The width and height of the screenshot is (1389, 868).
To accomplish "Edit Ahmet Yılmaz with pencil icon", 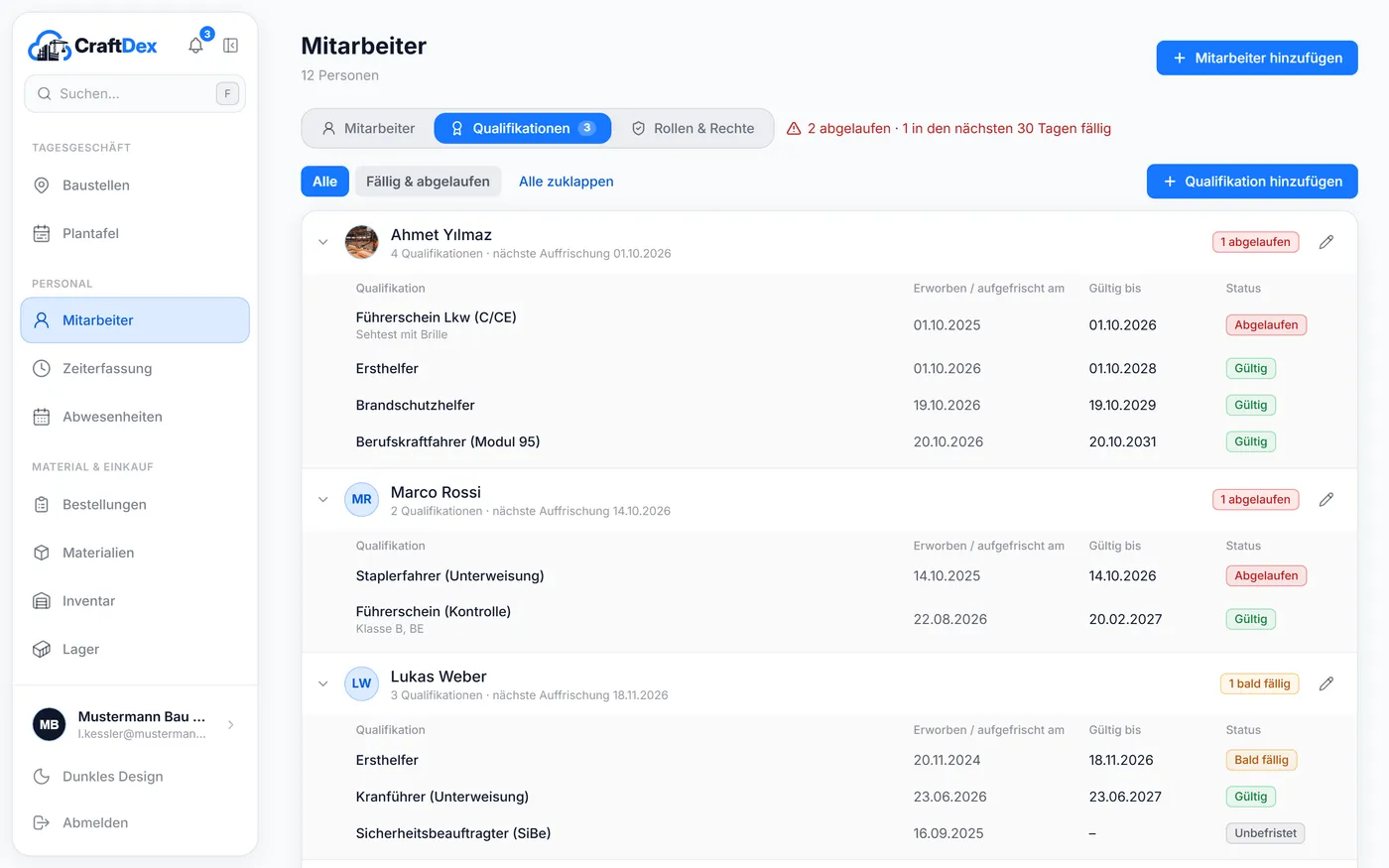I will point(1326,242).
